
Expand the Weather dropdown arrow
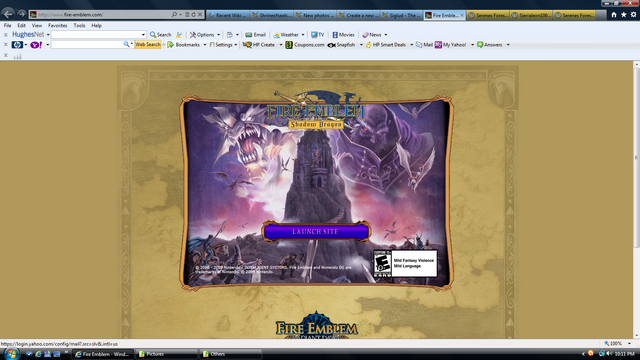(303, 35)
